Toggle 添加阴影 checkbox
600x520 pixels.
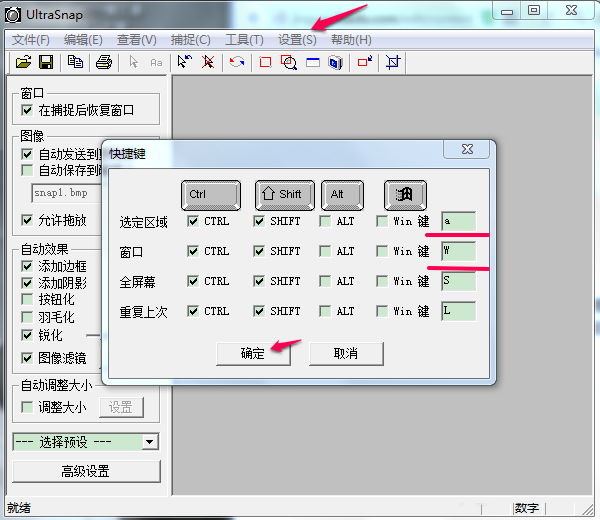tap(27, 283)
